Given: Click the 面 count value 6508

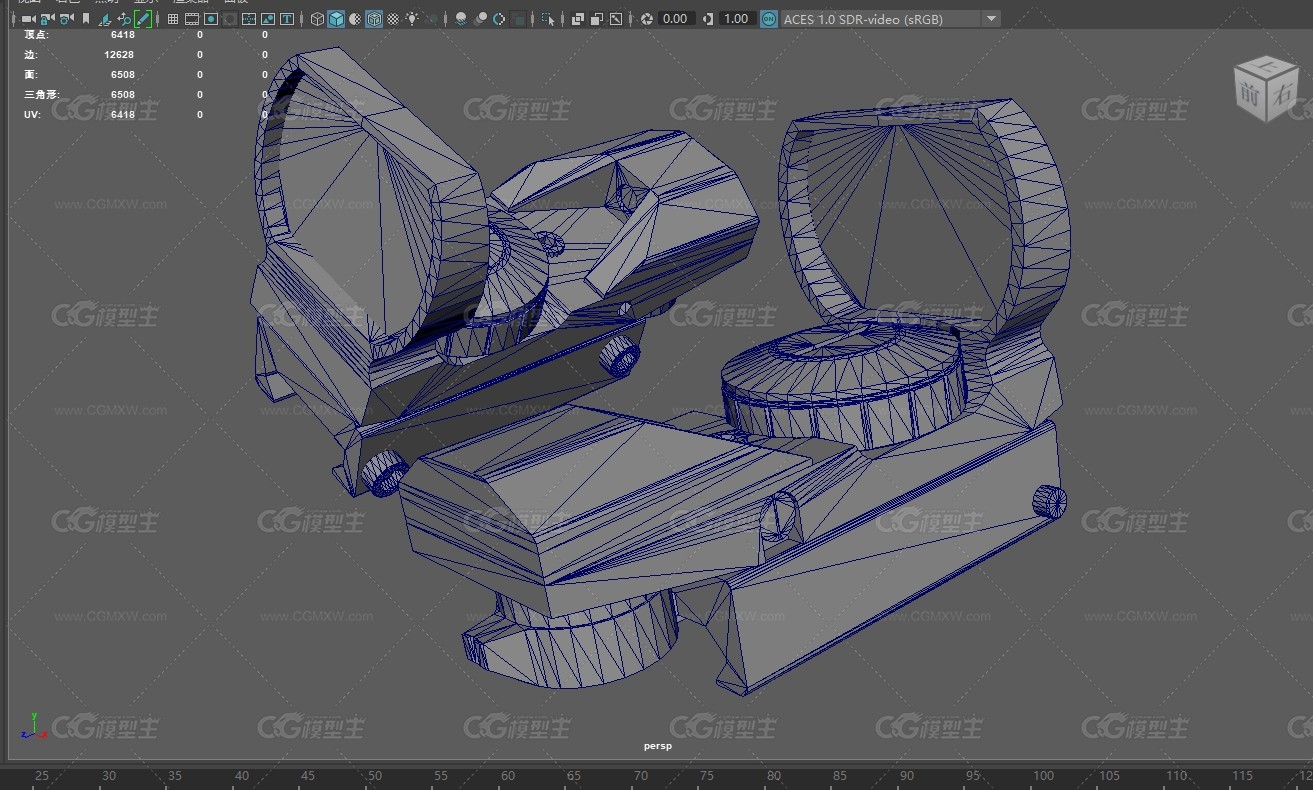Looking at the screenshot, I should tap(122, 74).
